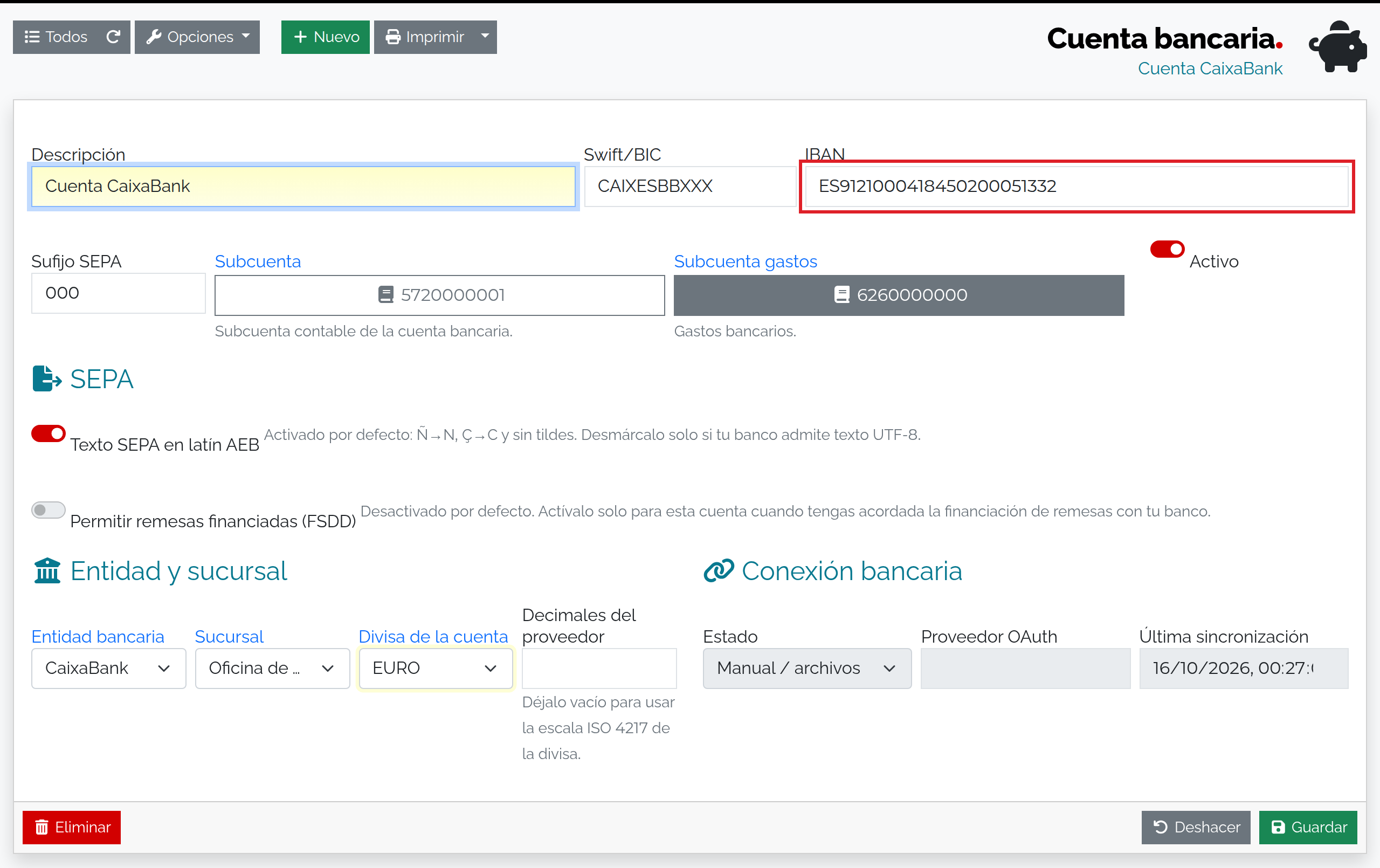
Task: Click the IBAN input field
Action: coord(1077,187)
